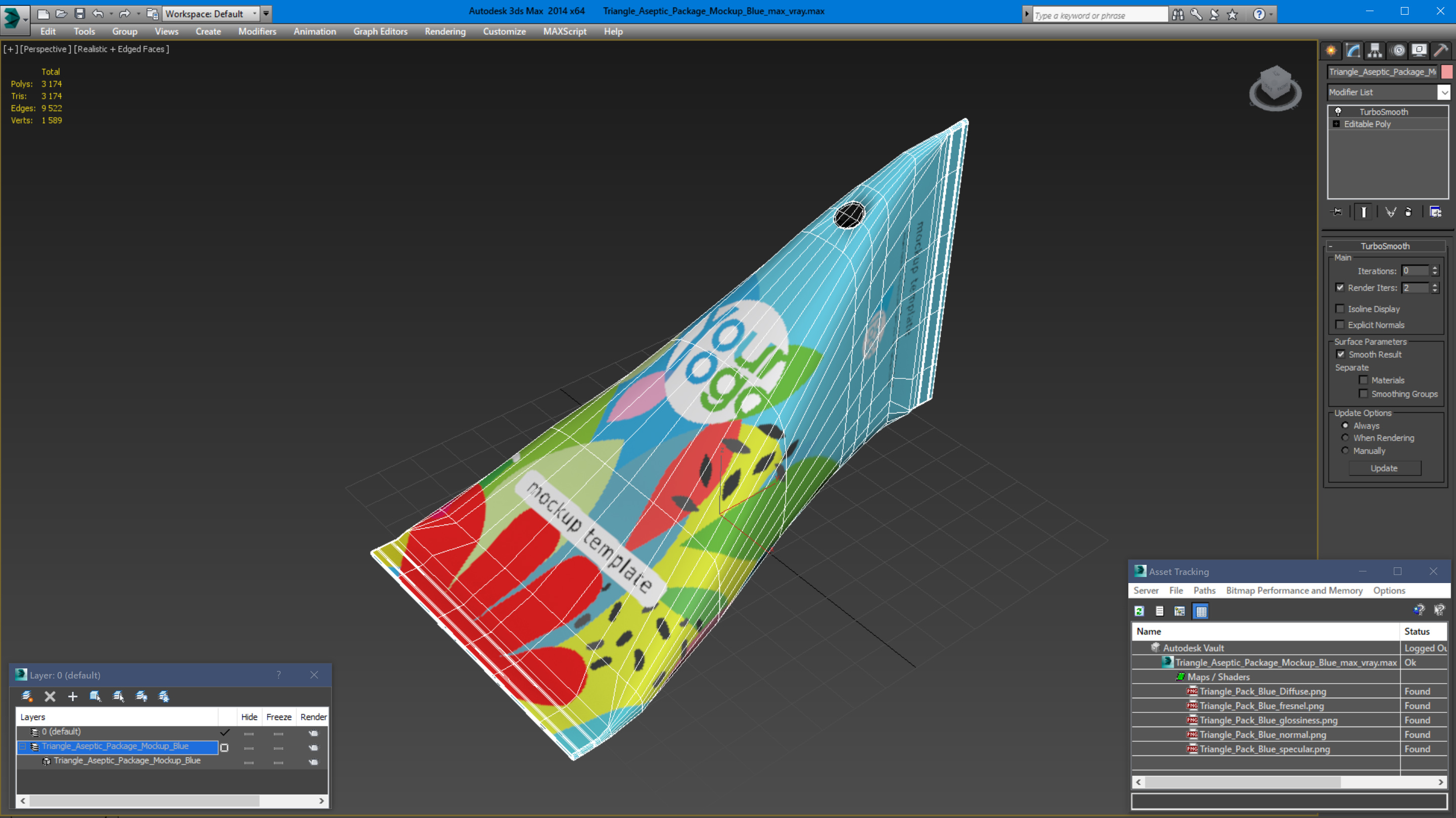Toggle TurboSmooth modifier lightbulb icon

pyautogui.click(x=1338, y=111)
